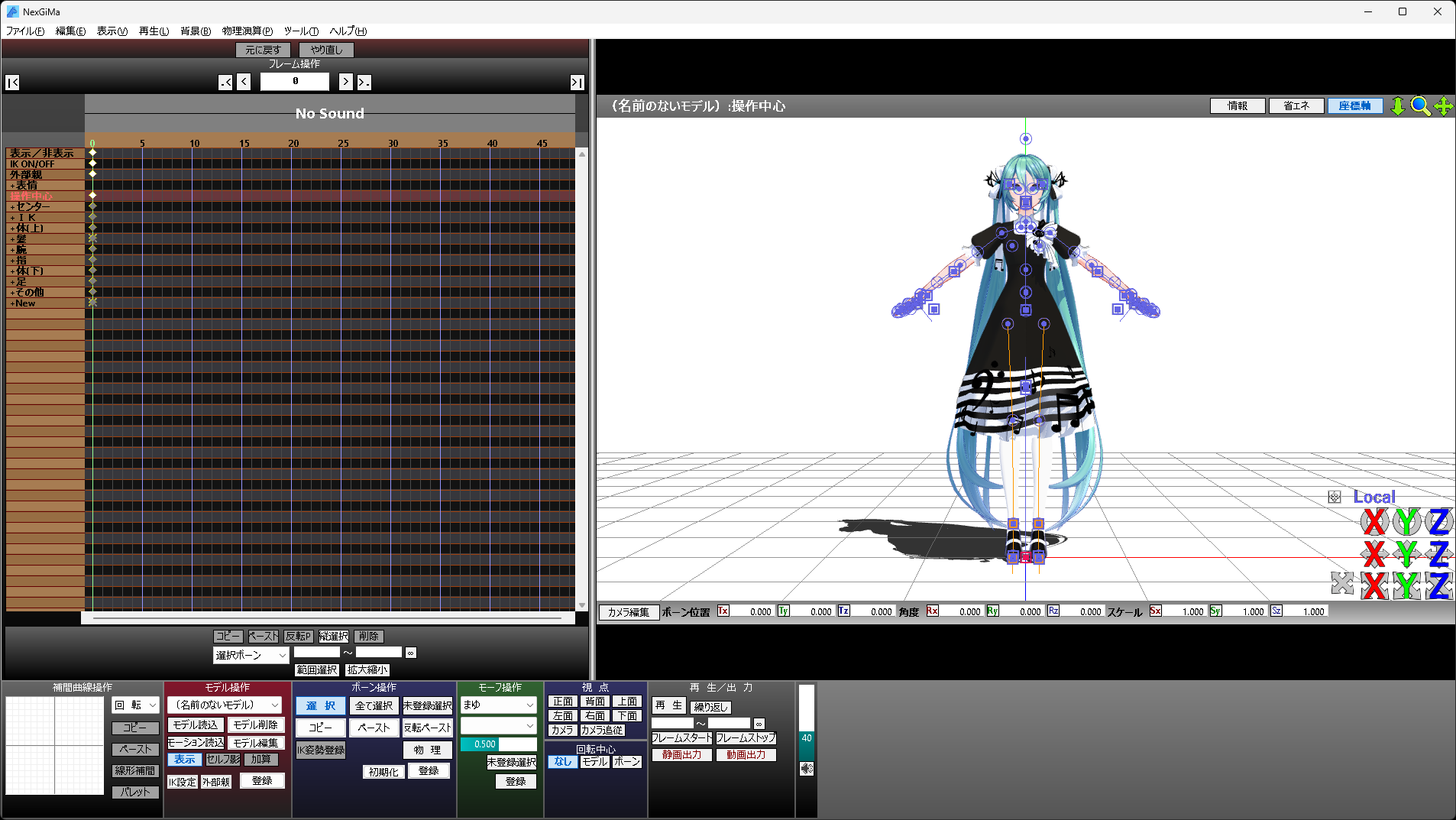The height and width of the screenshot is (820, 1456).
Task: Click the Tx bone position label icon
Action: (723, 611)
